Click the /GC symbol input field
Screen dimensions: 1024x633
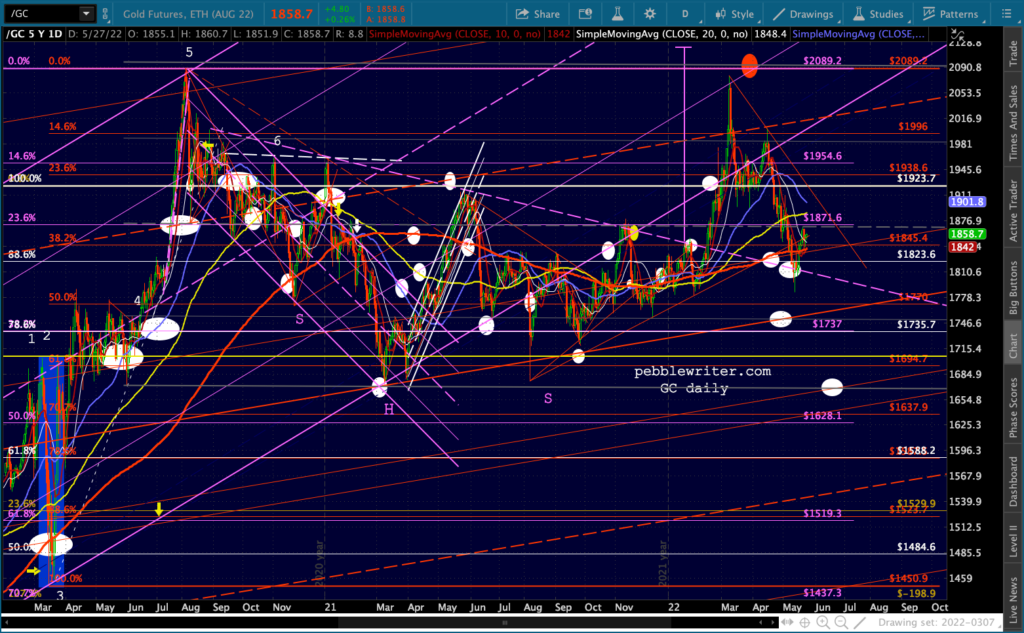[38, 14]
